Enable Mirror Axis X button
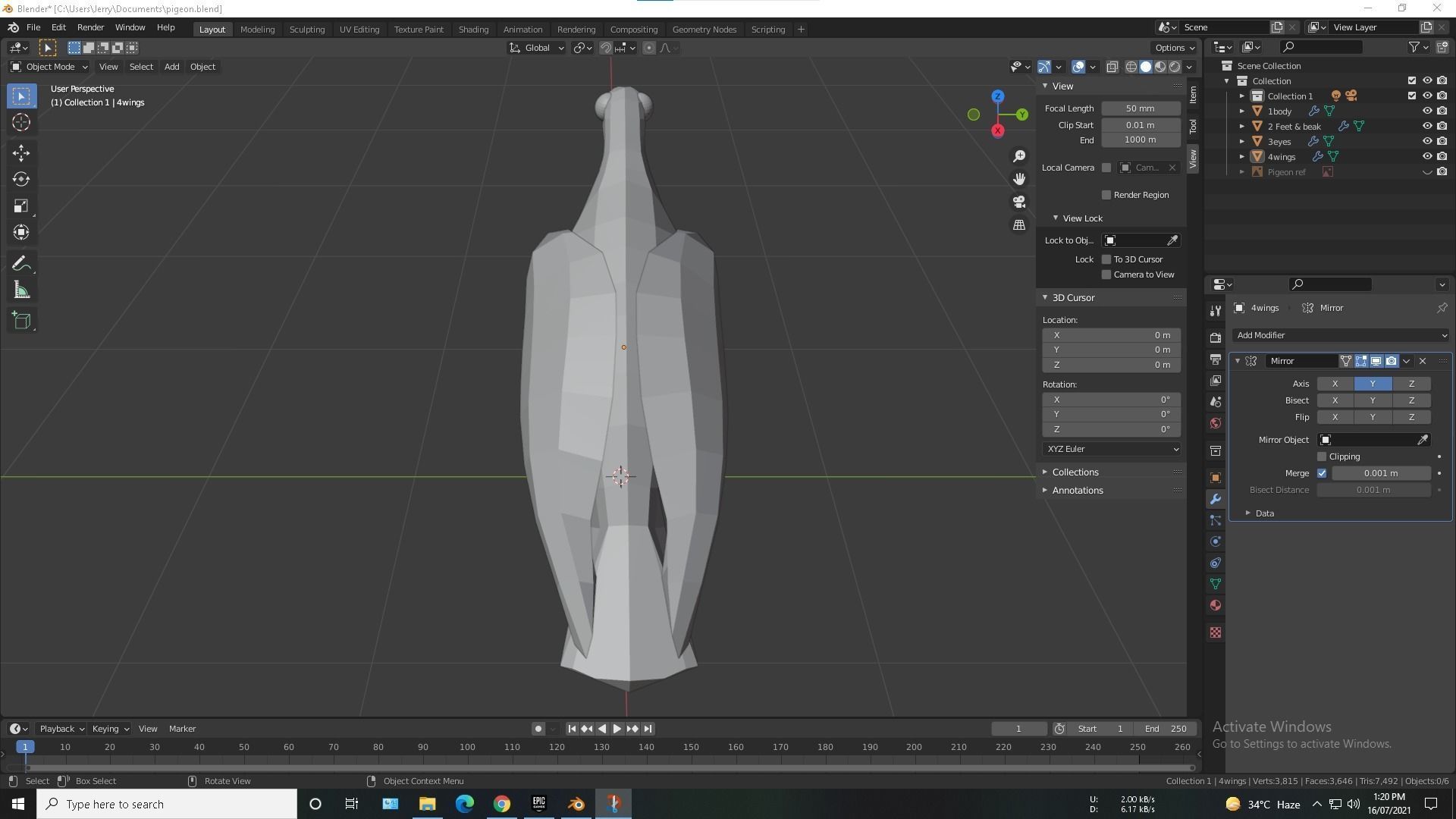 [x=1335, y=384]
